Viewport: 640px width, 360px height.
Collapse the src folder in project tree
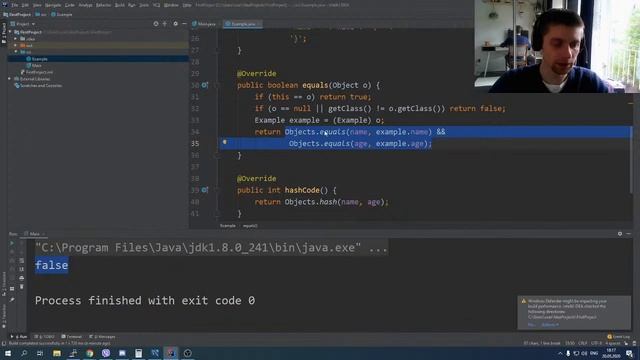16,52
